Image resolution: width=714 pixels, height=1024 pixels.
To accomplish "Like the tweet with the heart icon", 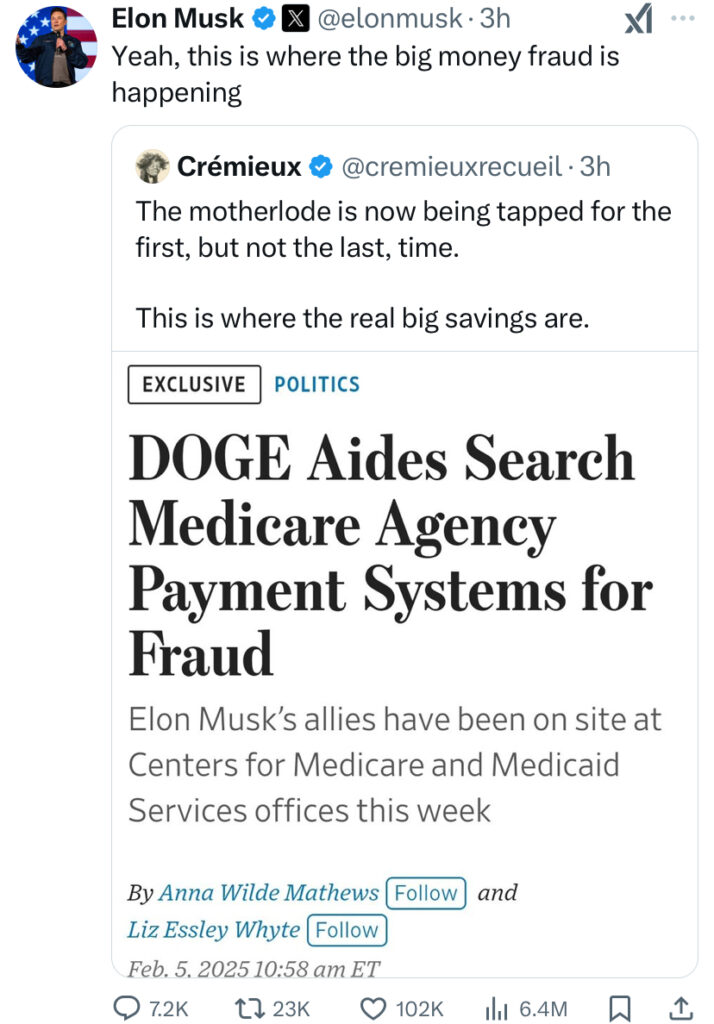I will click(x=374, y=1008).
